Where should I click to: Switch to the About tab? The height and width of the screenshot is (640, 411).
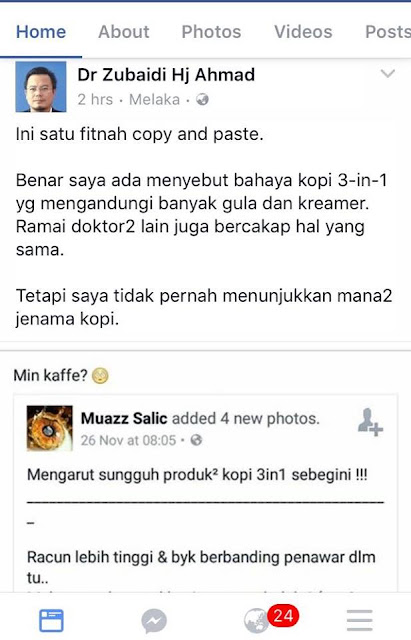124,32
